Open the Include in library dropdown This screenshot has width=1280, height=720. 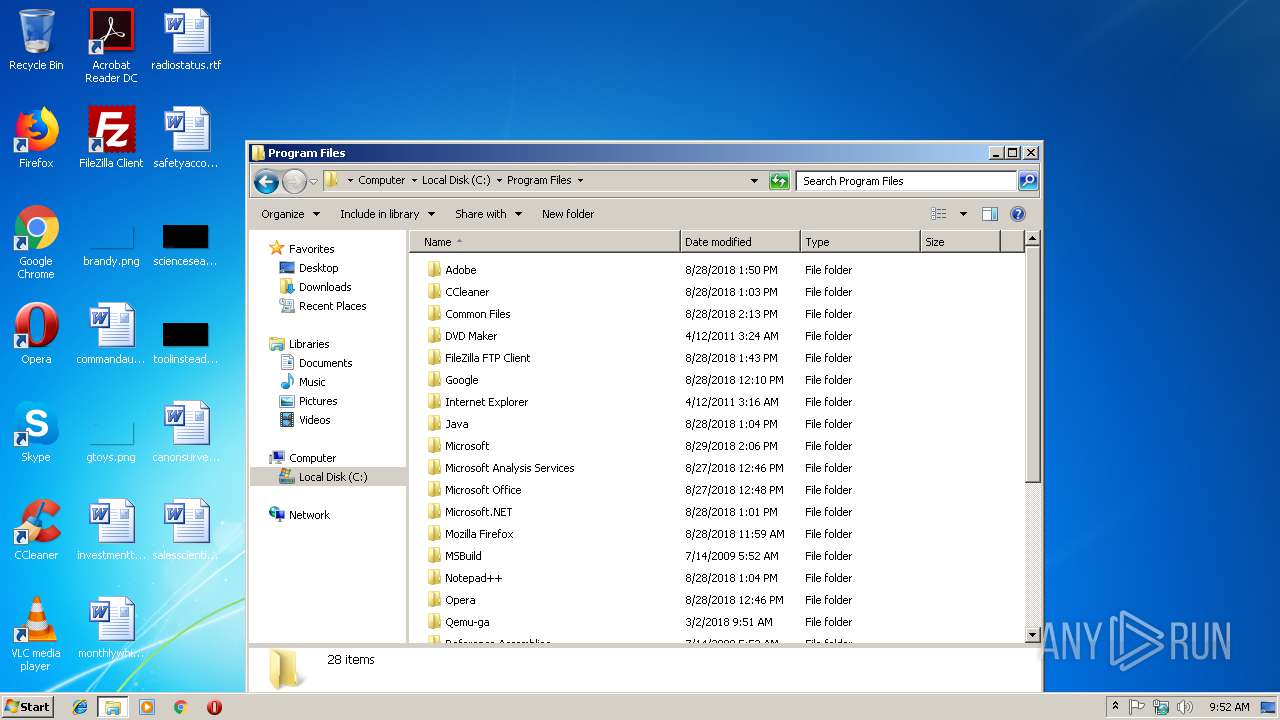coord(387,214)
